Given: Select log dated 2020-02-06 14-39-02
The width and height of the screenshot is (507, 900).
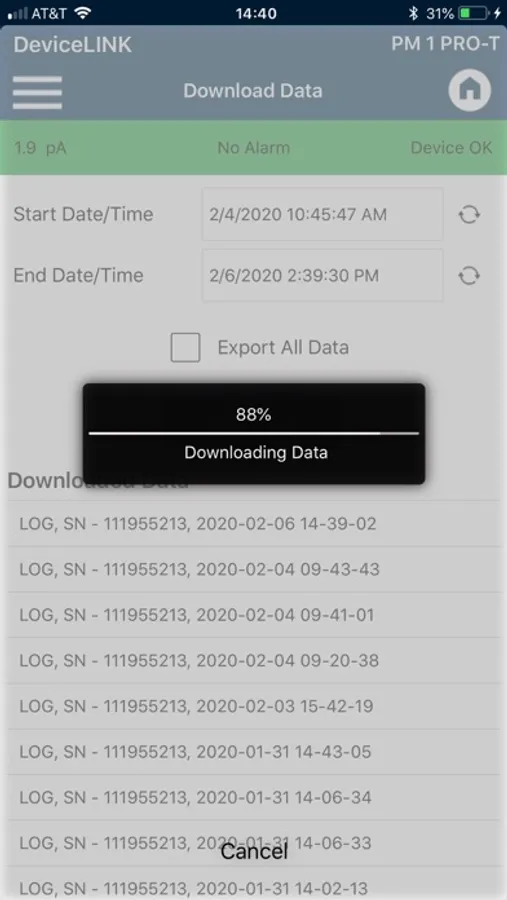Looking at the screenshot, I should click(x=254, y=523).
